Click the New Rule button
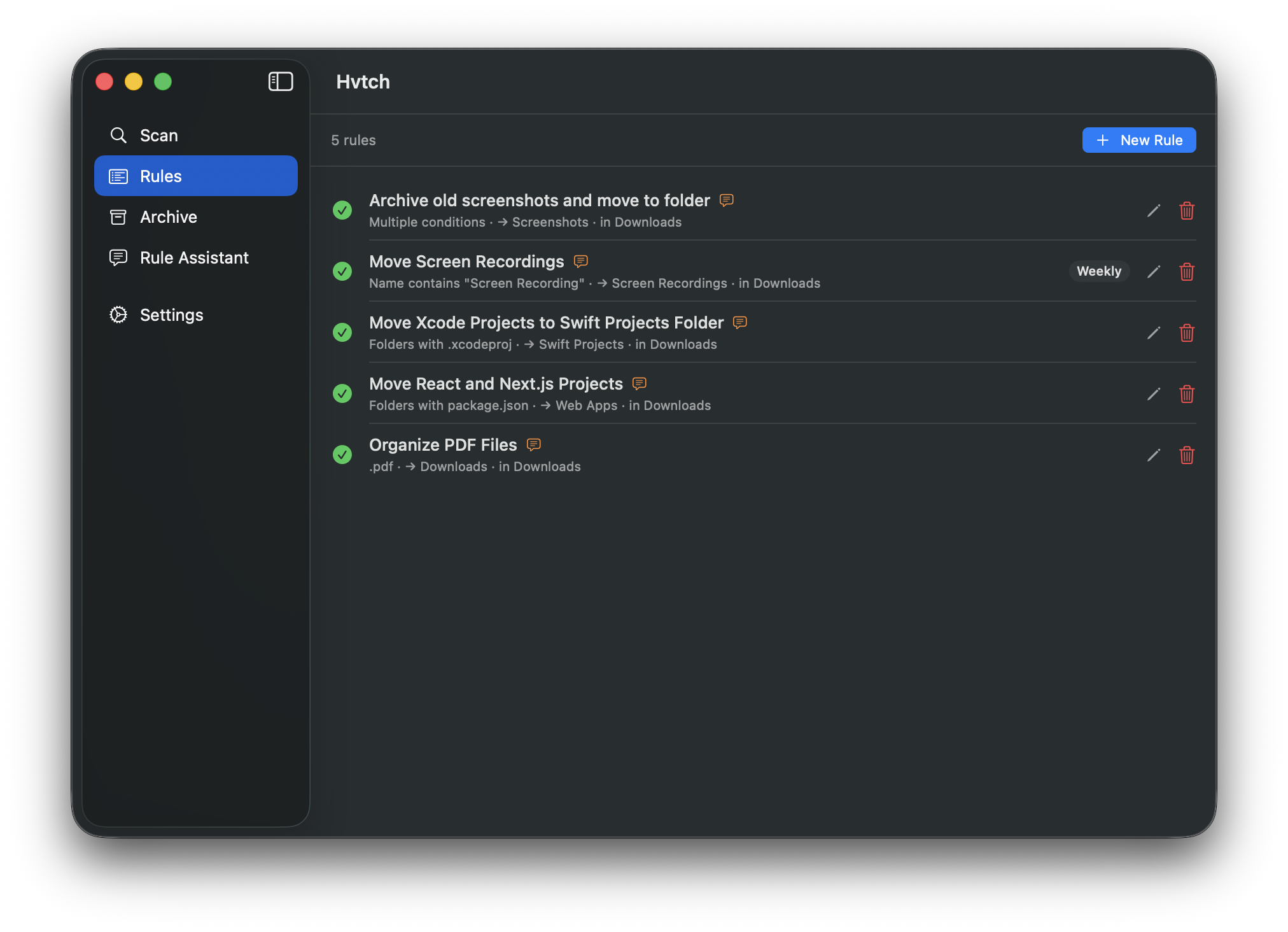The height and width of the screenshot is (932, 1288). 1138,139
